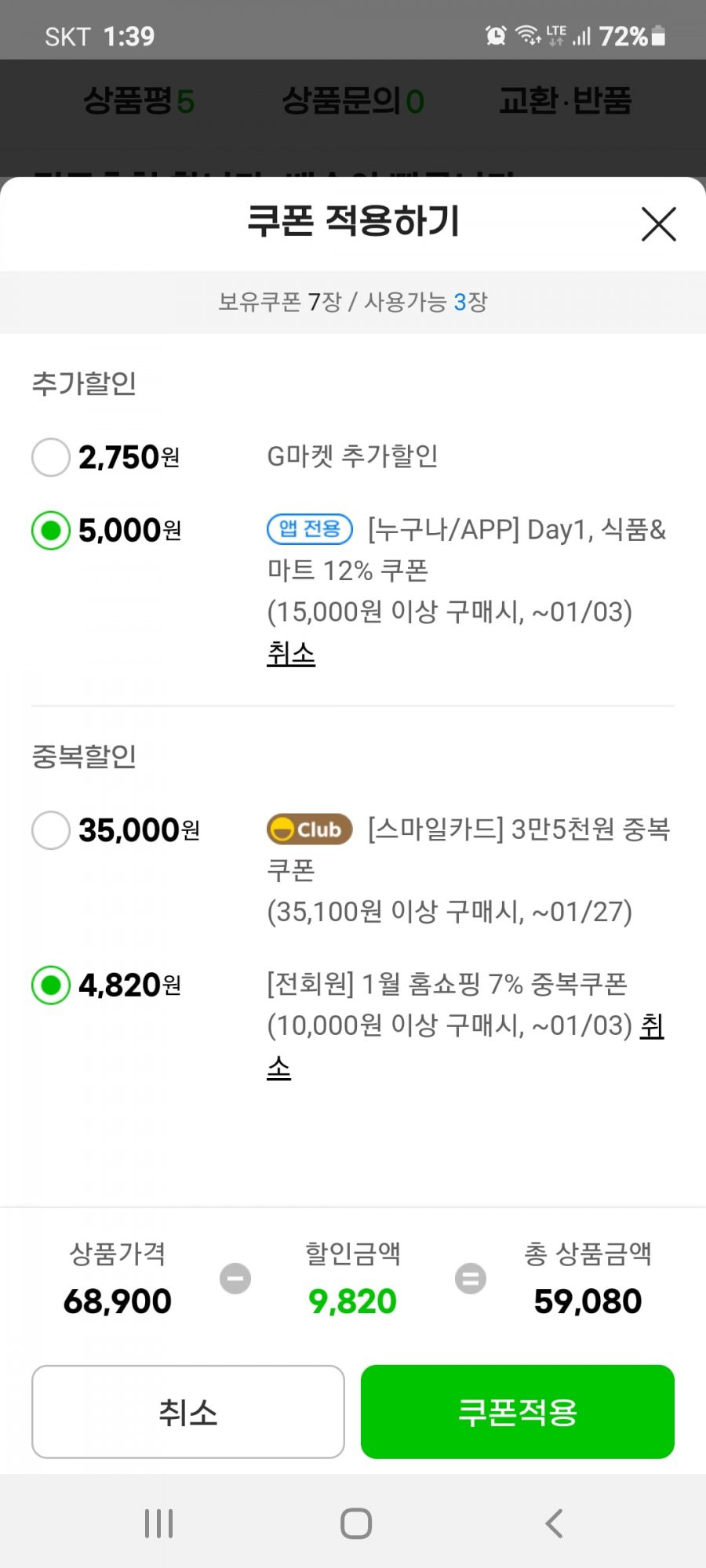Tap the Android recent apps icon
Viewport: 706px width, 1568px height.
[x=158, y=1523]
